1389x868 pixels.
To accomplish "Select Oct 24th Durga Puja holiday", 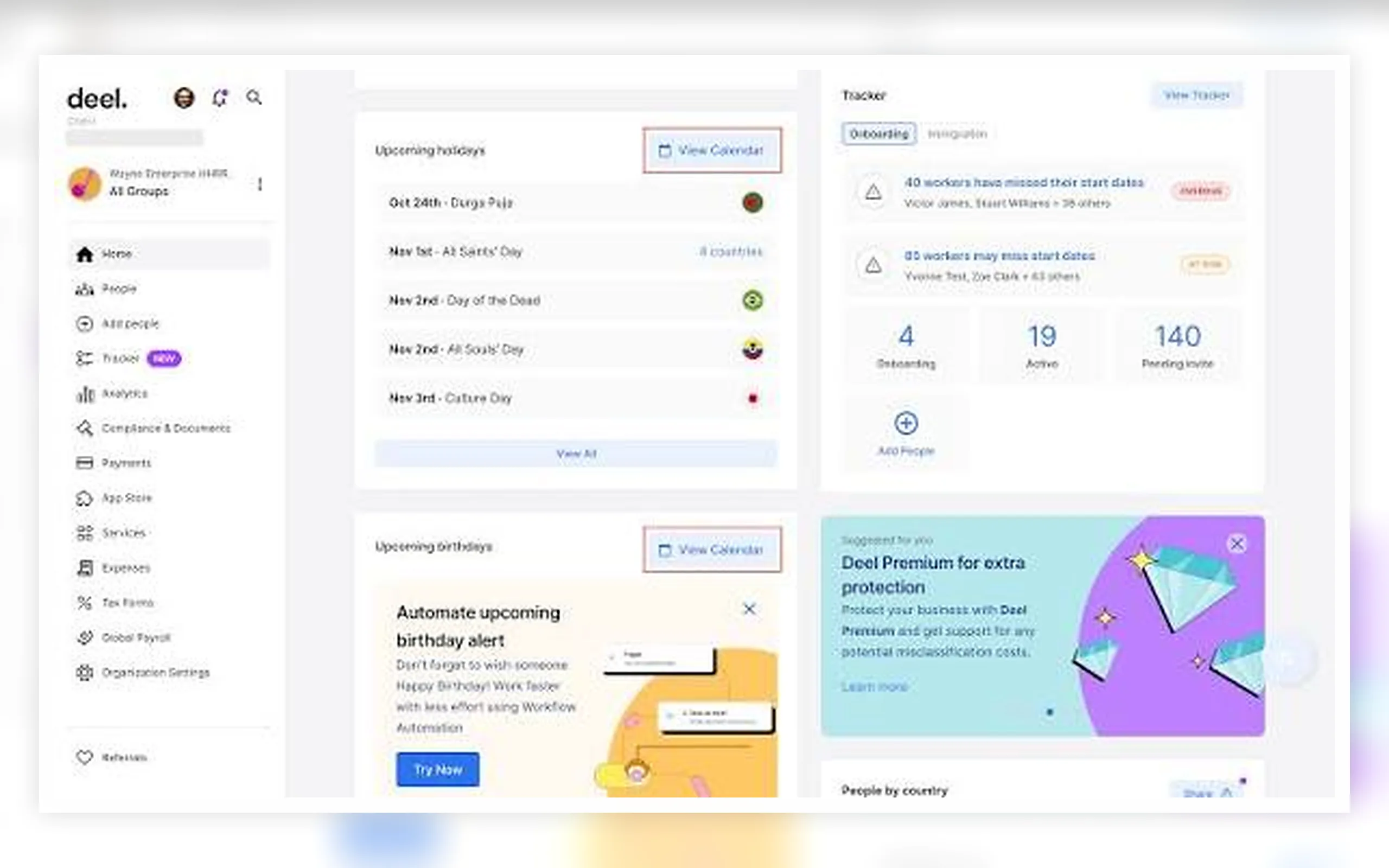I will [x=576, y=203].
